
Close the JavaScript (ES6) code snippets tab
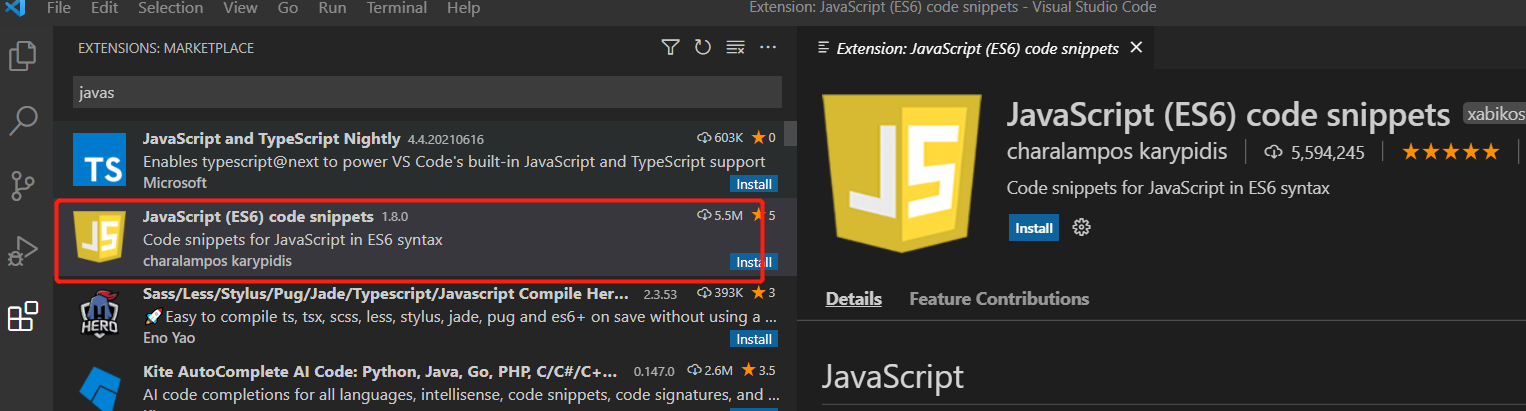coord(1135,47)
